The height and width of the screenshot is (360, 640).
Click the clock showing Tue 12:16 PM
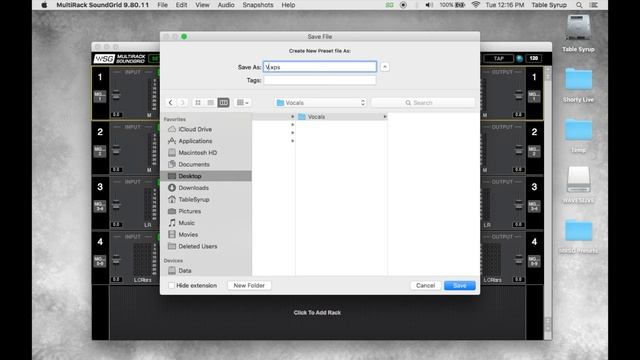[505, 5]
